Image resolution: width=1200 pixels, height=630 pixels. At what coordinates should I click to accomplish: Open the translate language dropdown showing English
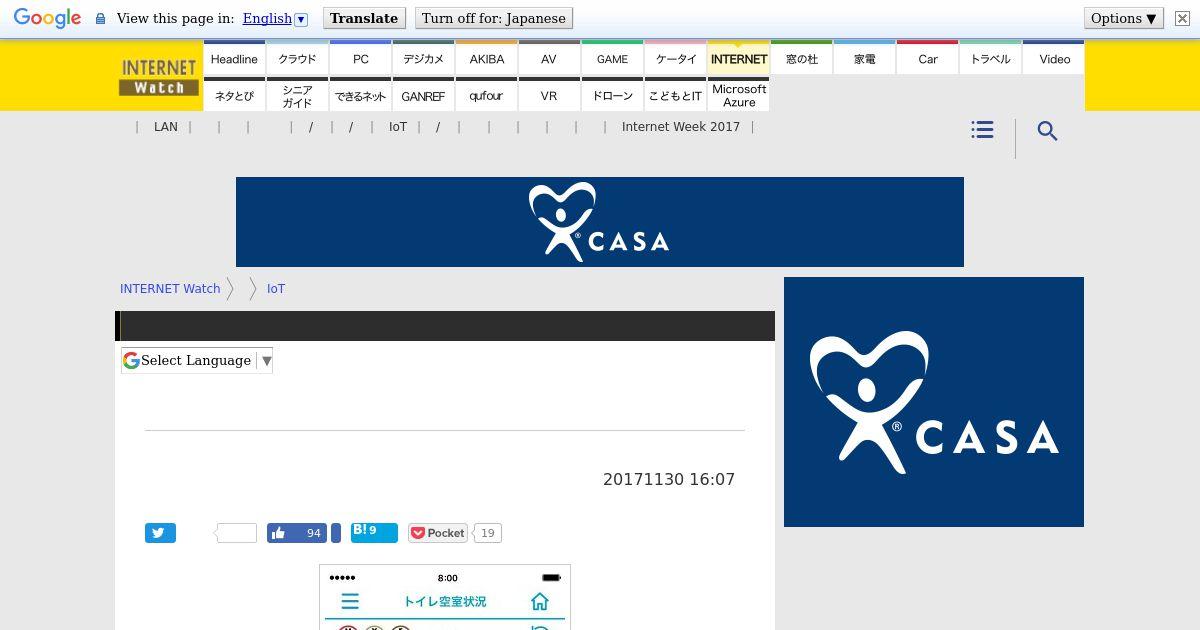pos(275,18)
